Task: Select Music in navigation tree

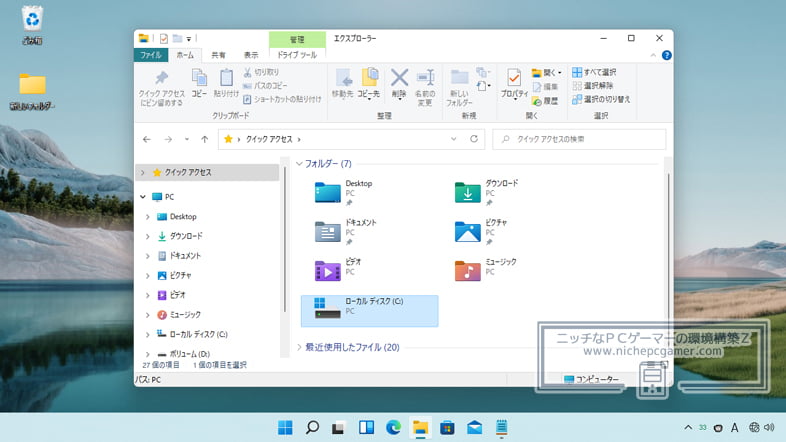Action: (x=179, y=315)
